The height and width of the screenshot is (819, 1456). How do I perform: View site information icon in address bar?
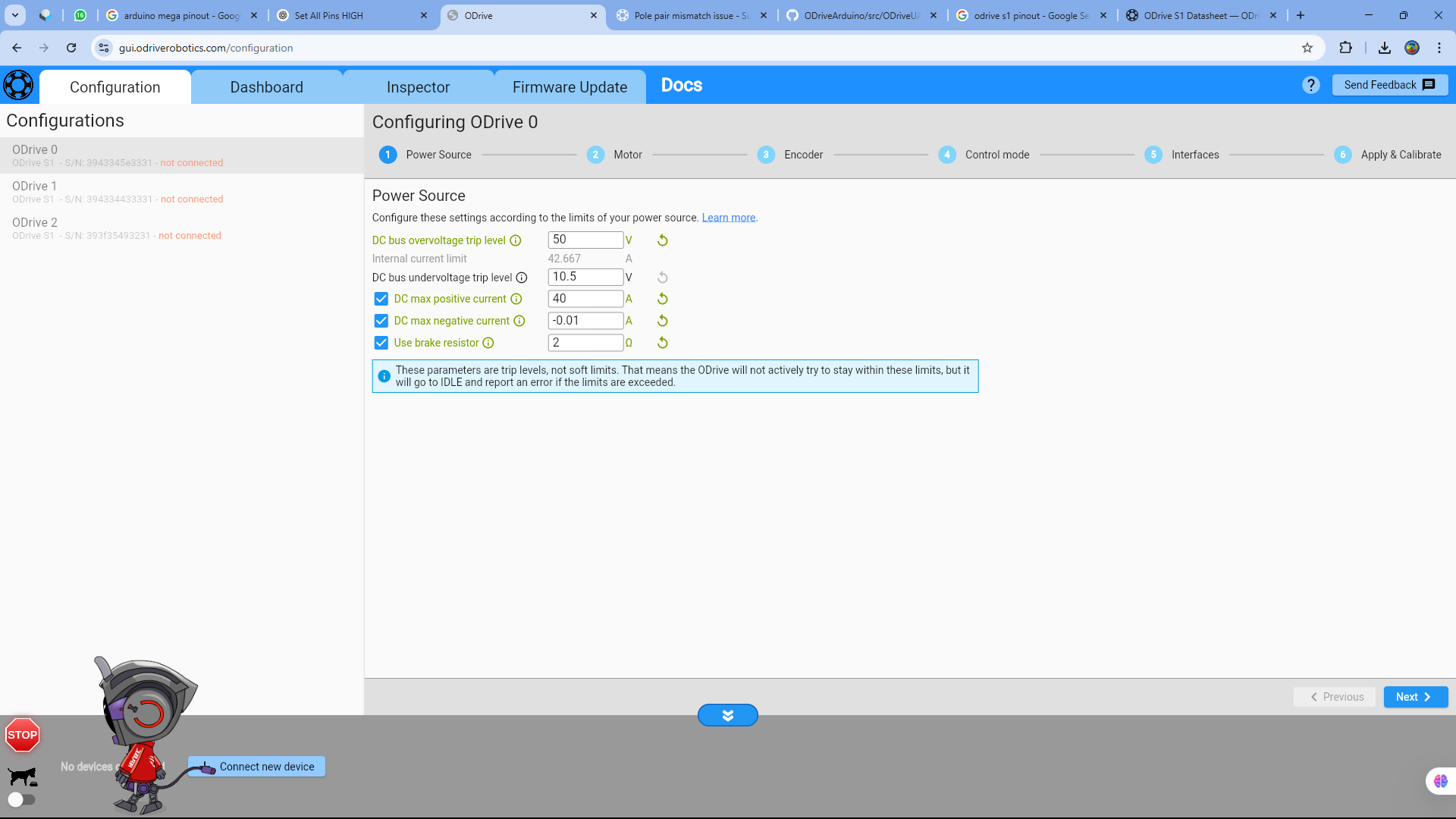point(104,48)
